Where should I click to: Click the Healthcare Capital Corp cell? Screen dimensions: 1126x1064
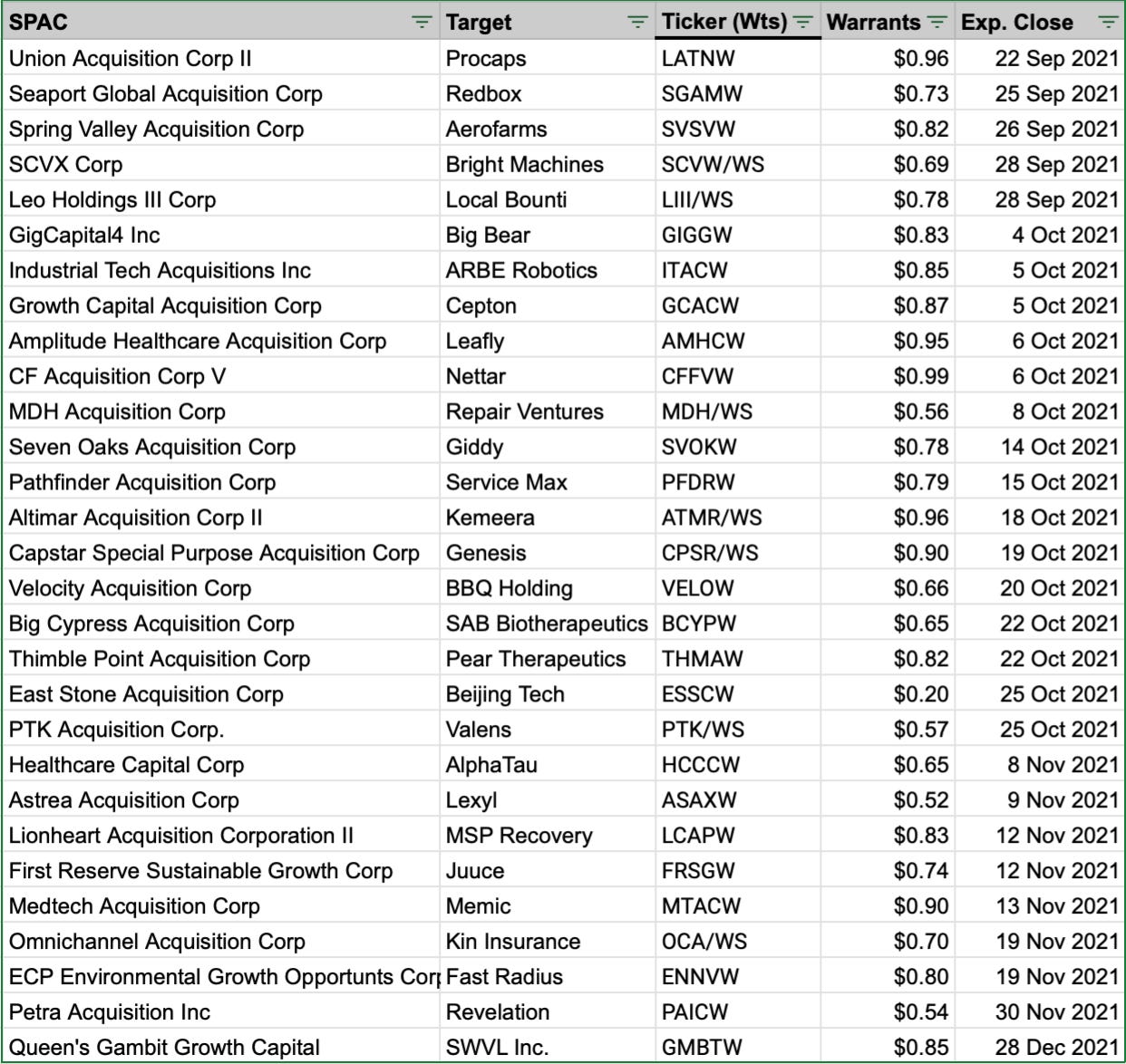[x=221, y=766]
